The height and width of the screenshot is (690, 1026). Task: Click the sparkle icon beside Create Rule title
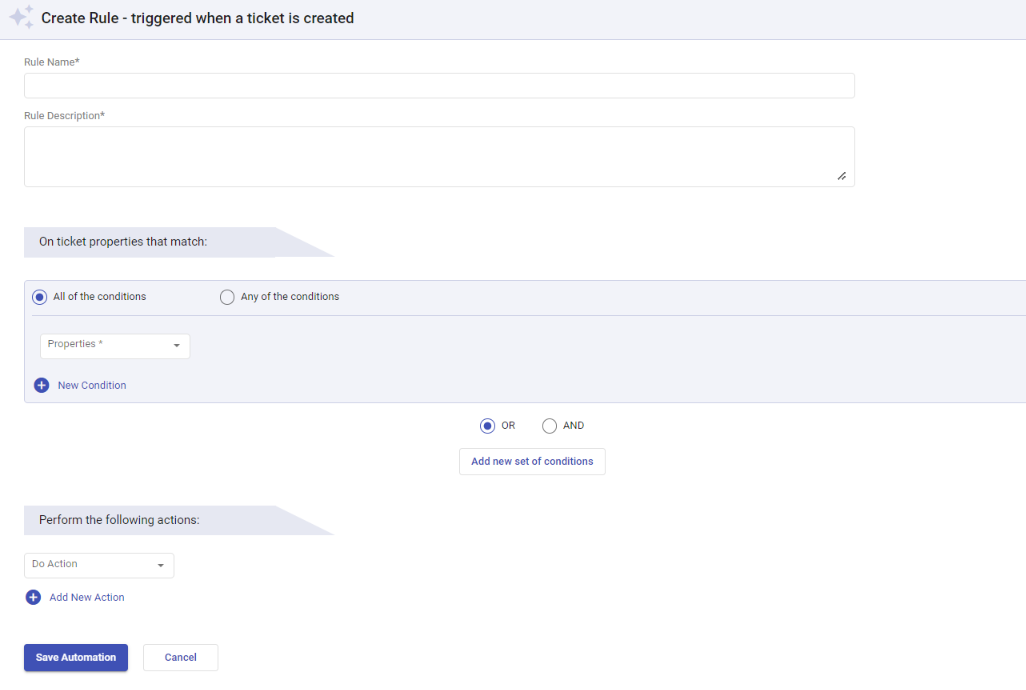tap(21, 17)
